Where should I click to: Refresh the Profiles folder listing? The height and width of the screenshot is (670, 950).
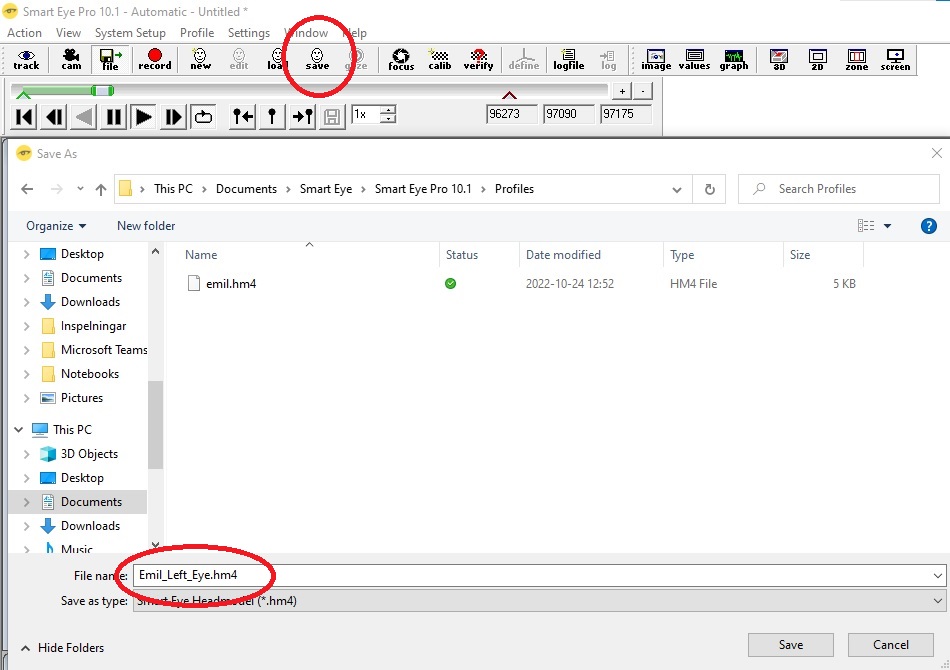click(x=709, y=189)
